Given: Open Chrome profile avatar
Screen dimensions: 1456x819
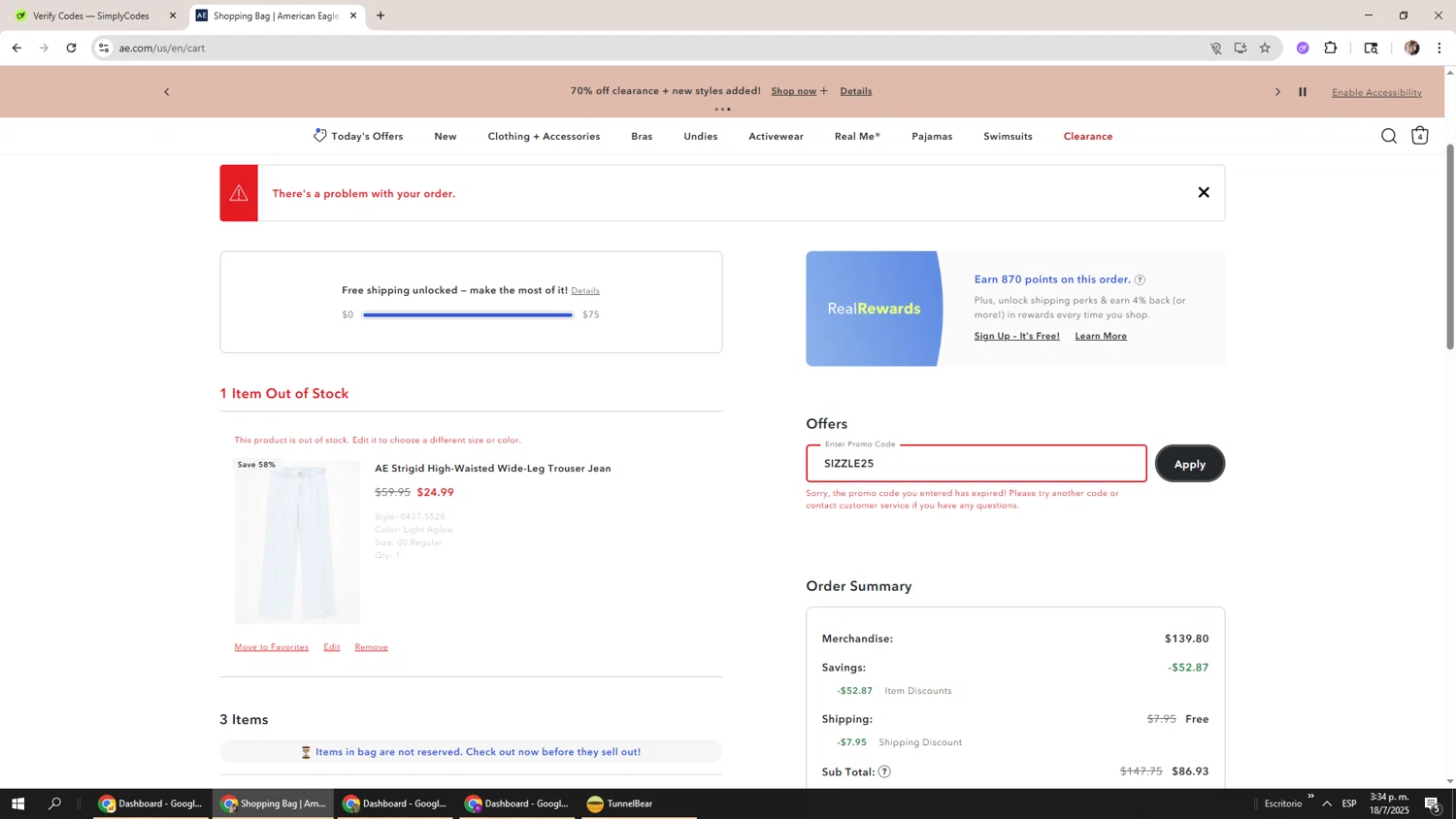Looking at the screenshot, I should 1411,48.
